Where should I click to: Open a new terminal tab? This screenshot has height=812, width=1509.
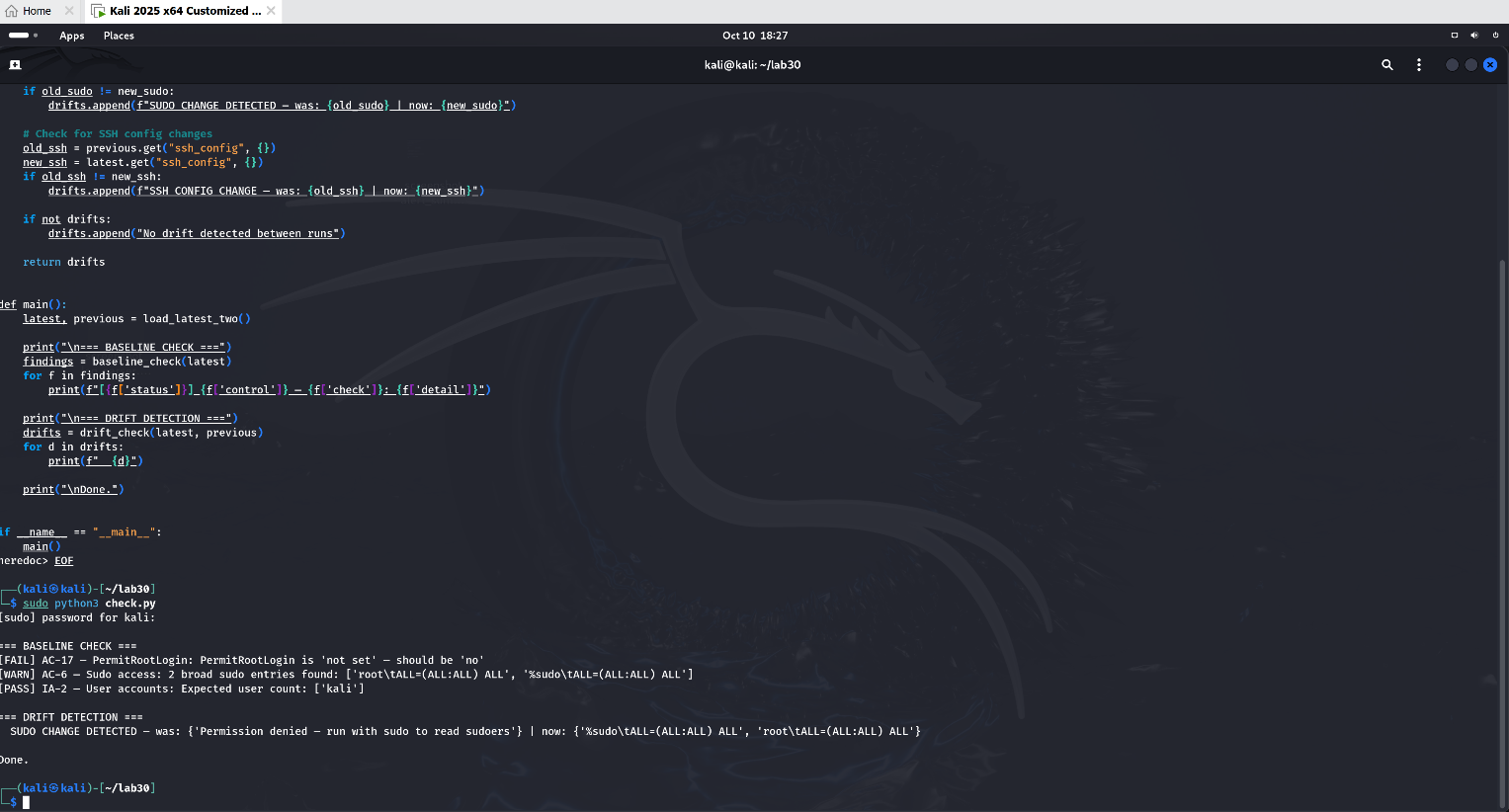click(x=15, y=65)
